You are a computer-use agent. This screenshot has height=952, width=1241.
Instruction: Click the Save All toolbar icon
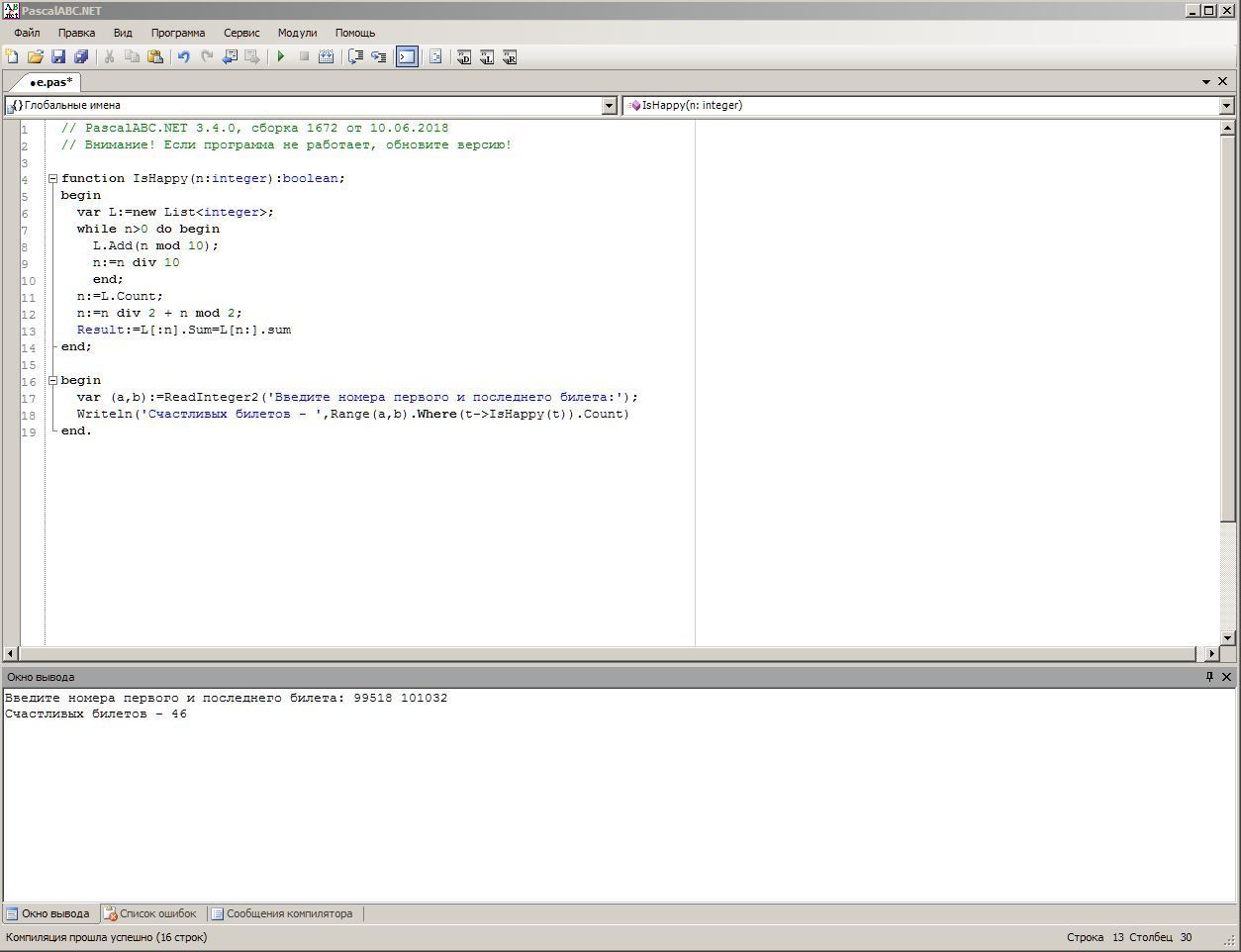click(81, 57)
